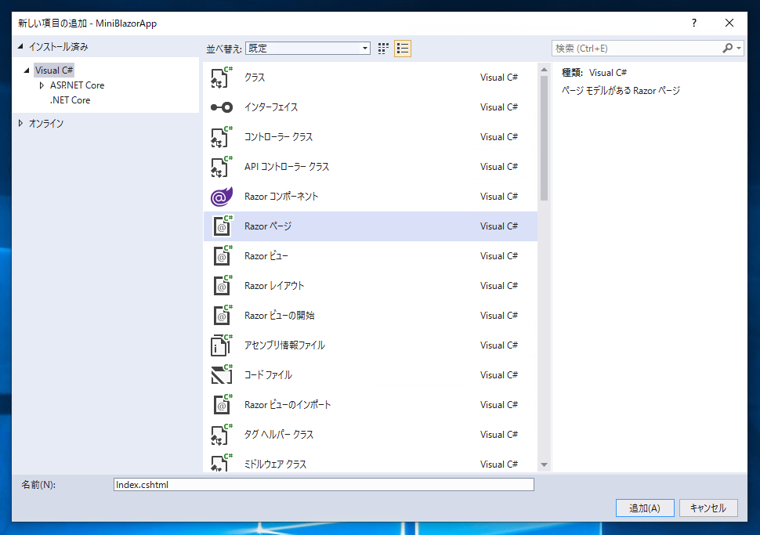Expand the ASP.NET Core node
The width and height of the screenshot is (760, 535).
42,85
